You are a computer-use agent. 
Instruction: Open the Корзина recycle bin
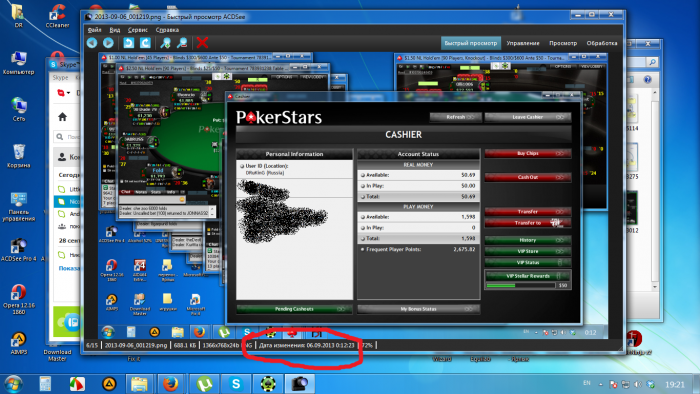pos(18,156)
